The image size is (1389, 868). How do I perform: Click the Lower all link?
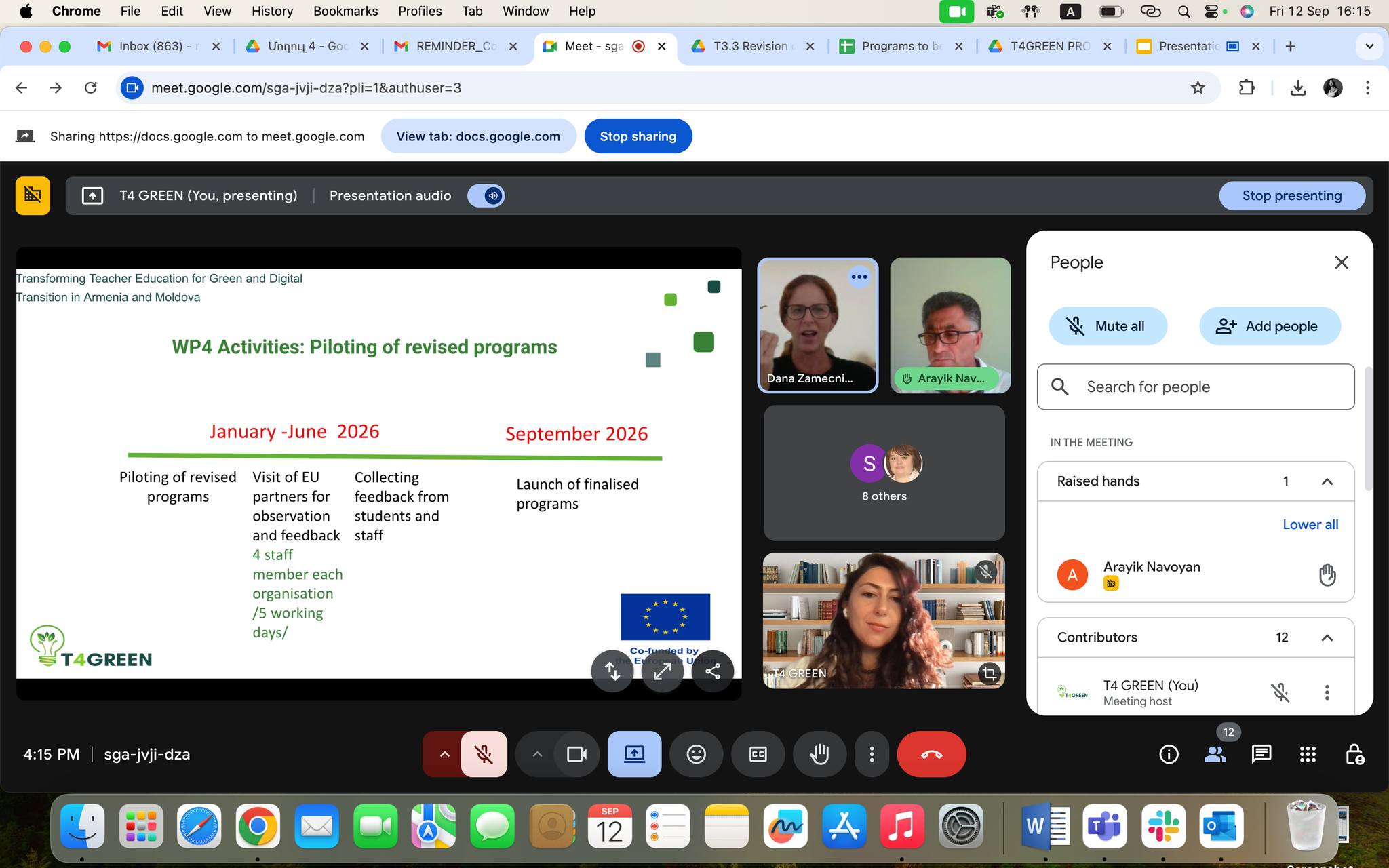(1310, 524)
